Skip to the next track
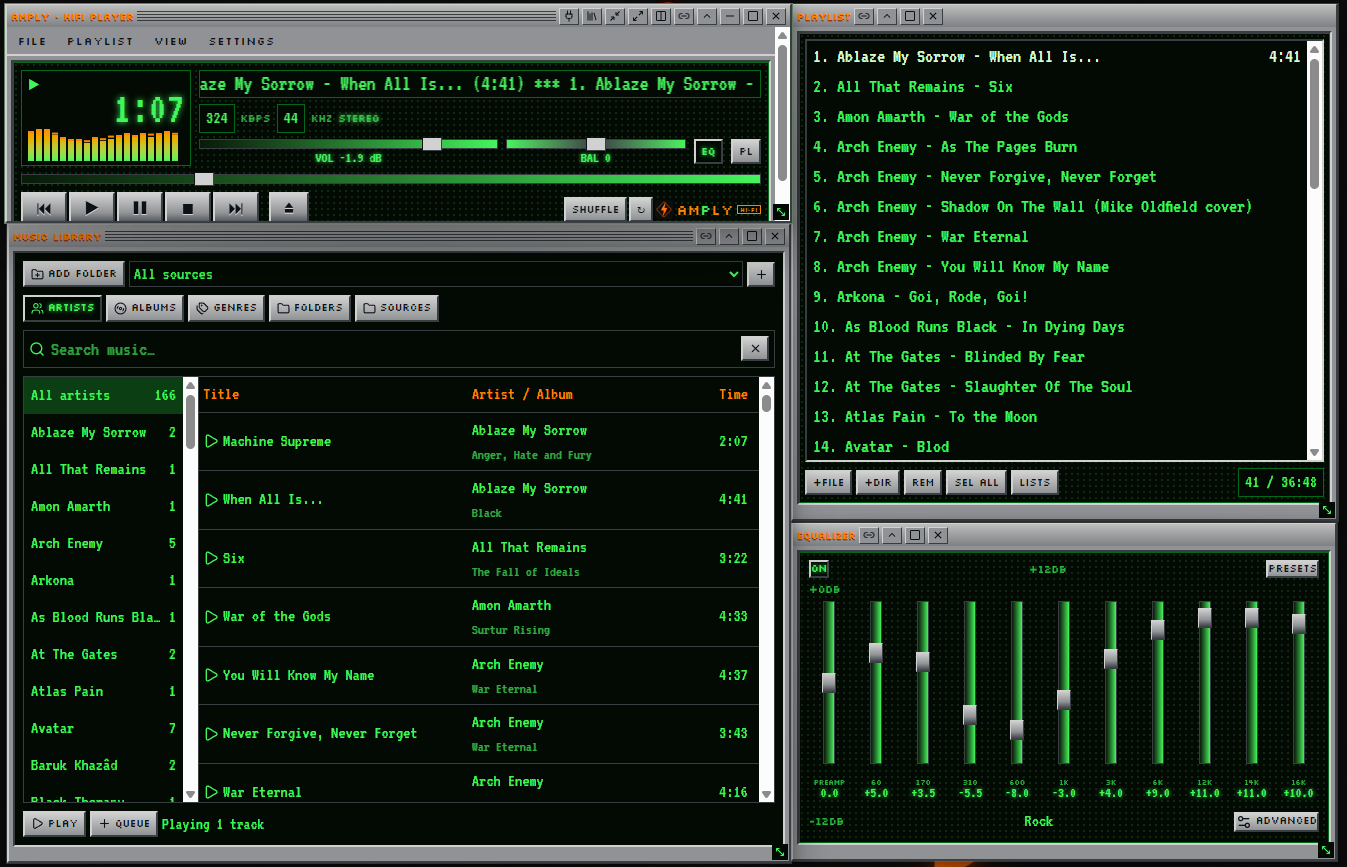 pos(236,208)
